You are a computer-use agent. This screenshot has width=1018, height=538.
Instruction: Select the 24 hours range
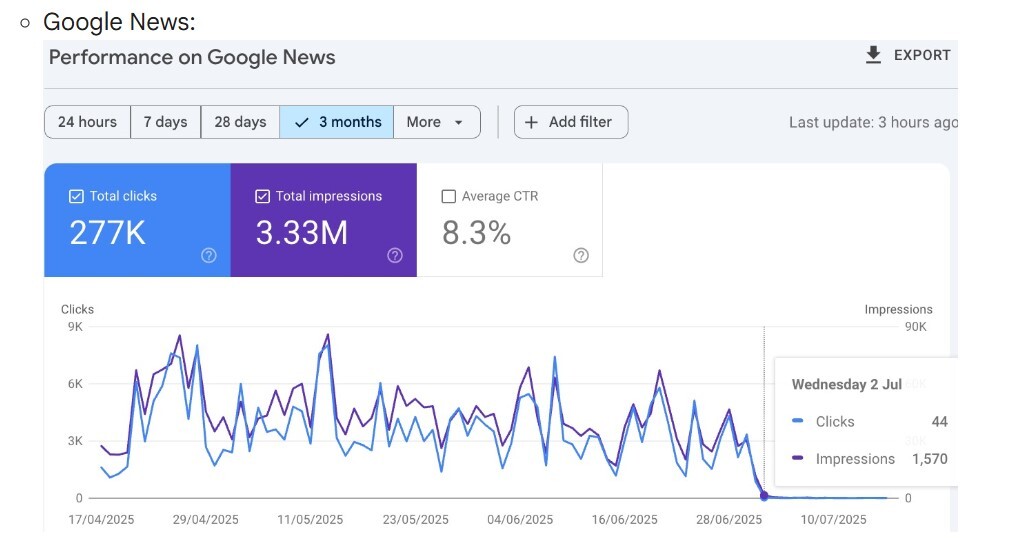pos(87,122)
